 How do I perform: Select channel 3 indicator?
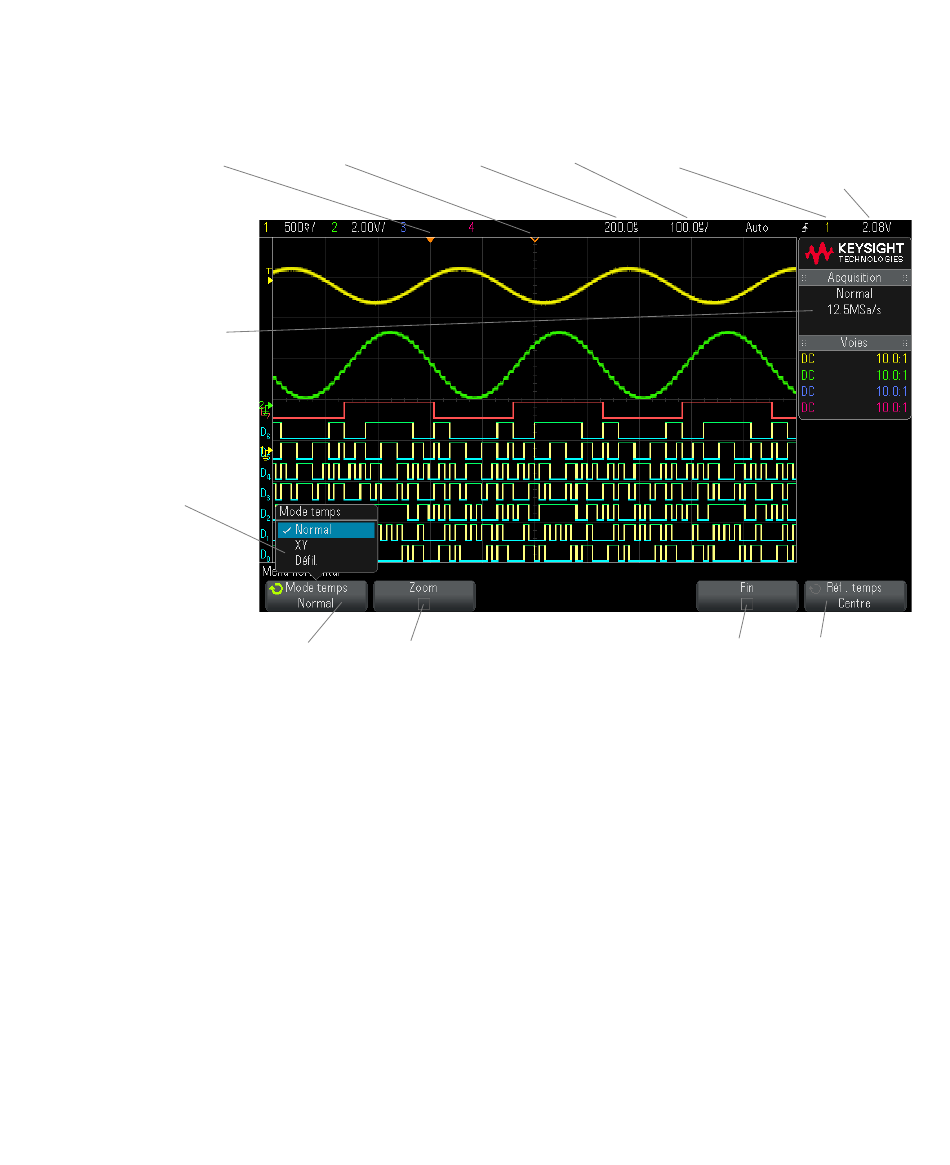(403, 227)
